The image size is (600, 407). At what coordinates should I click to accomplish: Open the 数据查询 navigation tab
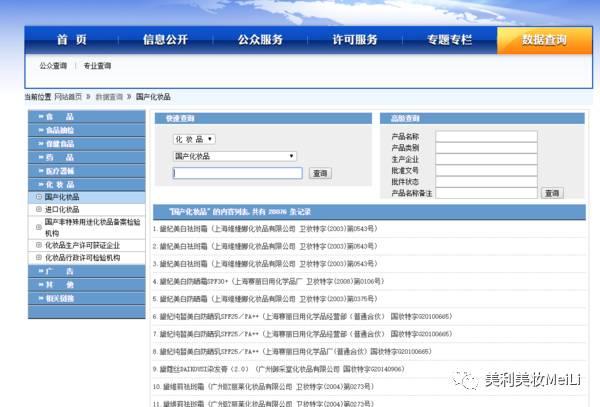(544, 40)
